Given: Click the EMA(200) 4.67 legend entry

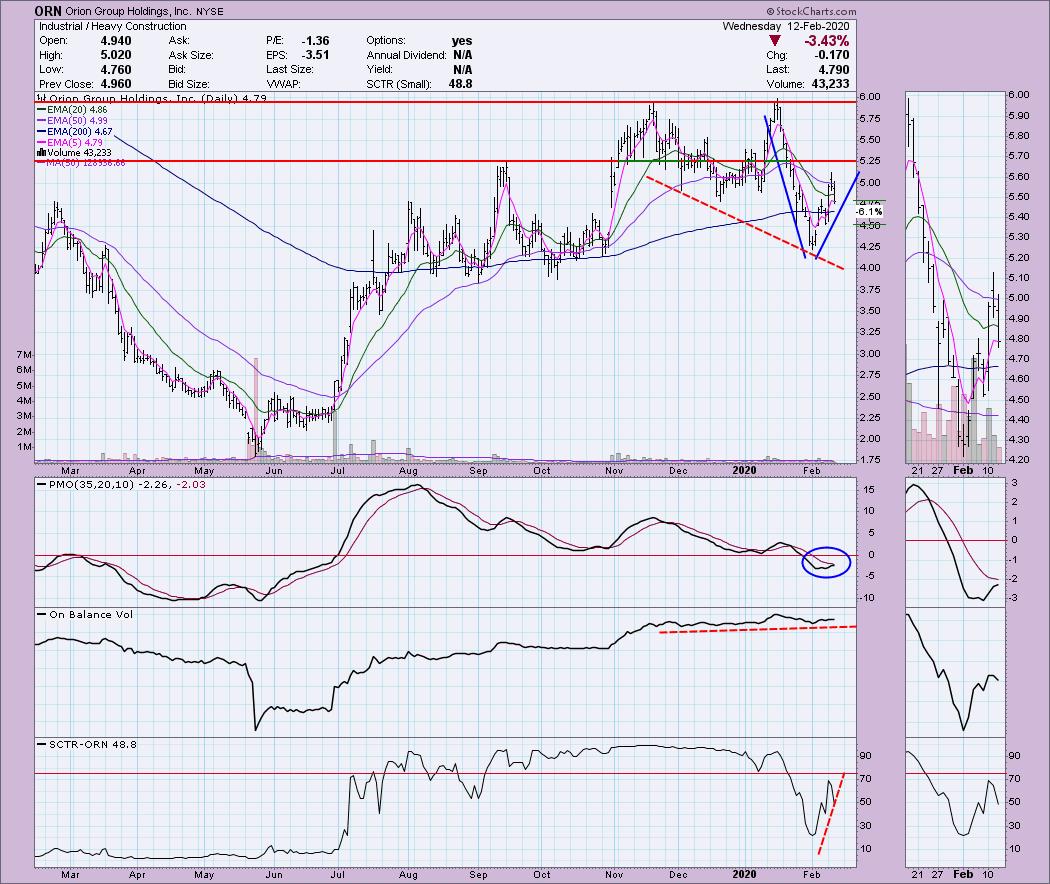Looking at the screenshot, I should 74,132.
